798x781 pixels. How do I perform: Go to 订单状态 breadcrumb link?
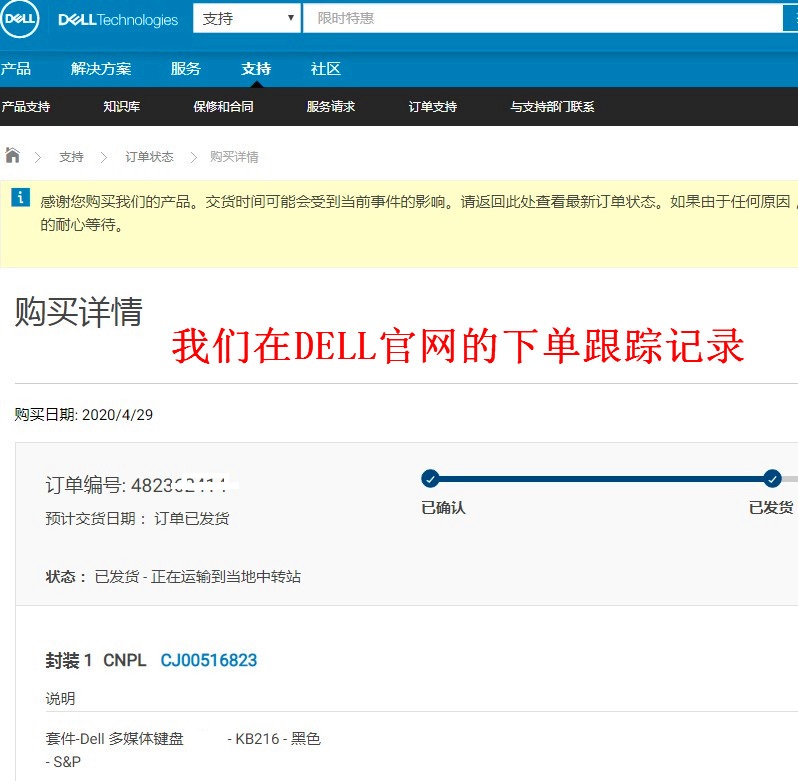(149, 157)
